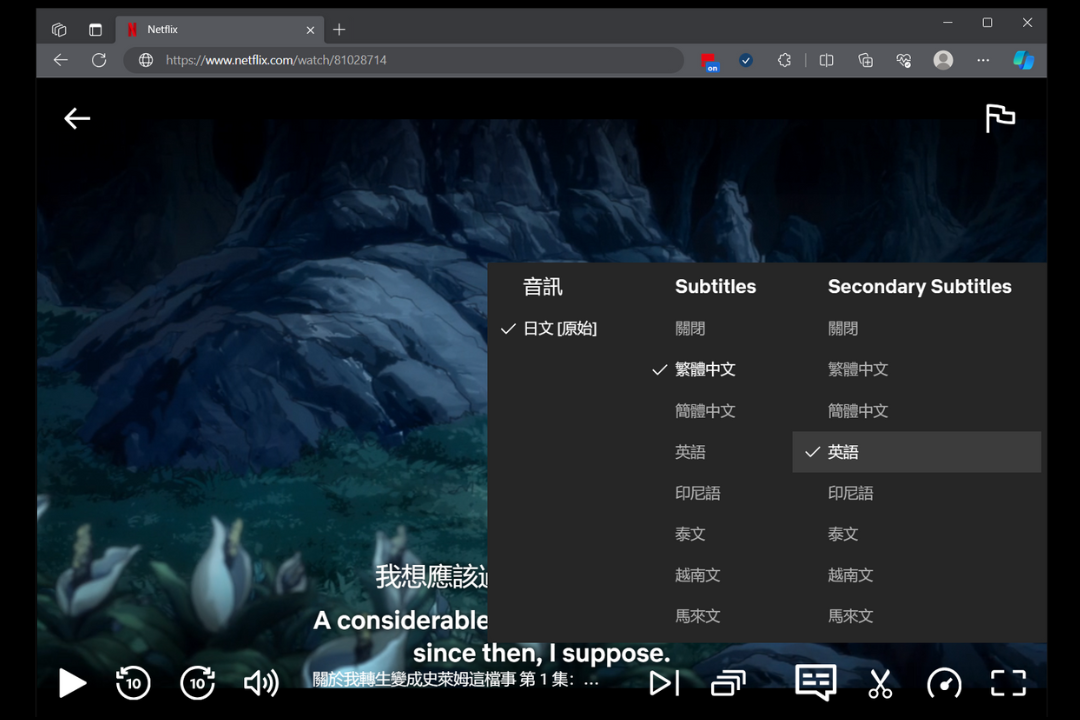Select 英語 under Subtitles
This screenshot has width=1080, height=720.
click(690, 452)
